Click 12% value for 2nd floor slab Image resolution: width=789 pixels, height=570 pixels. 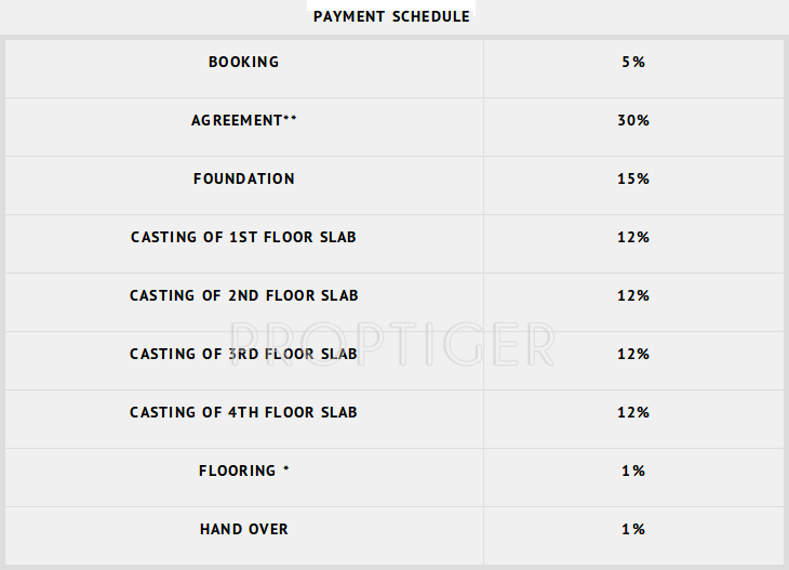coord(634,296)
